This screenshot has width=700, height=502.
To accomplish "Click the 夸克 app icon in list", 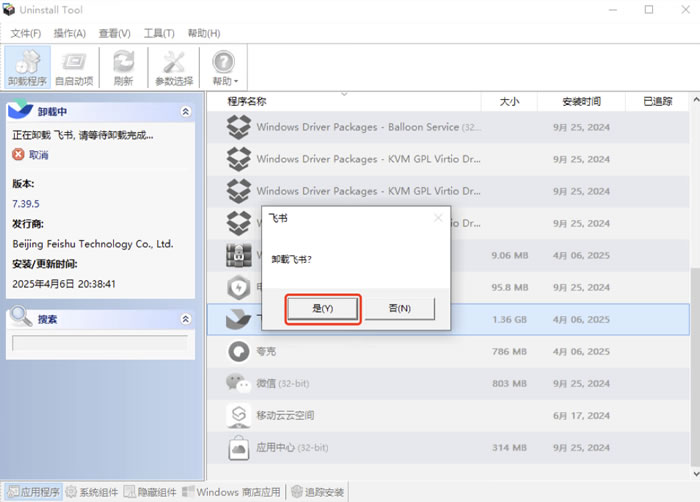I will click(238, 351).
